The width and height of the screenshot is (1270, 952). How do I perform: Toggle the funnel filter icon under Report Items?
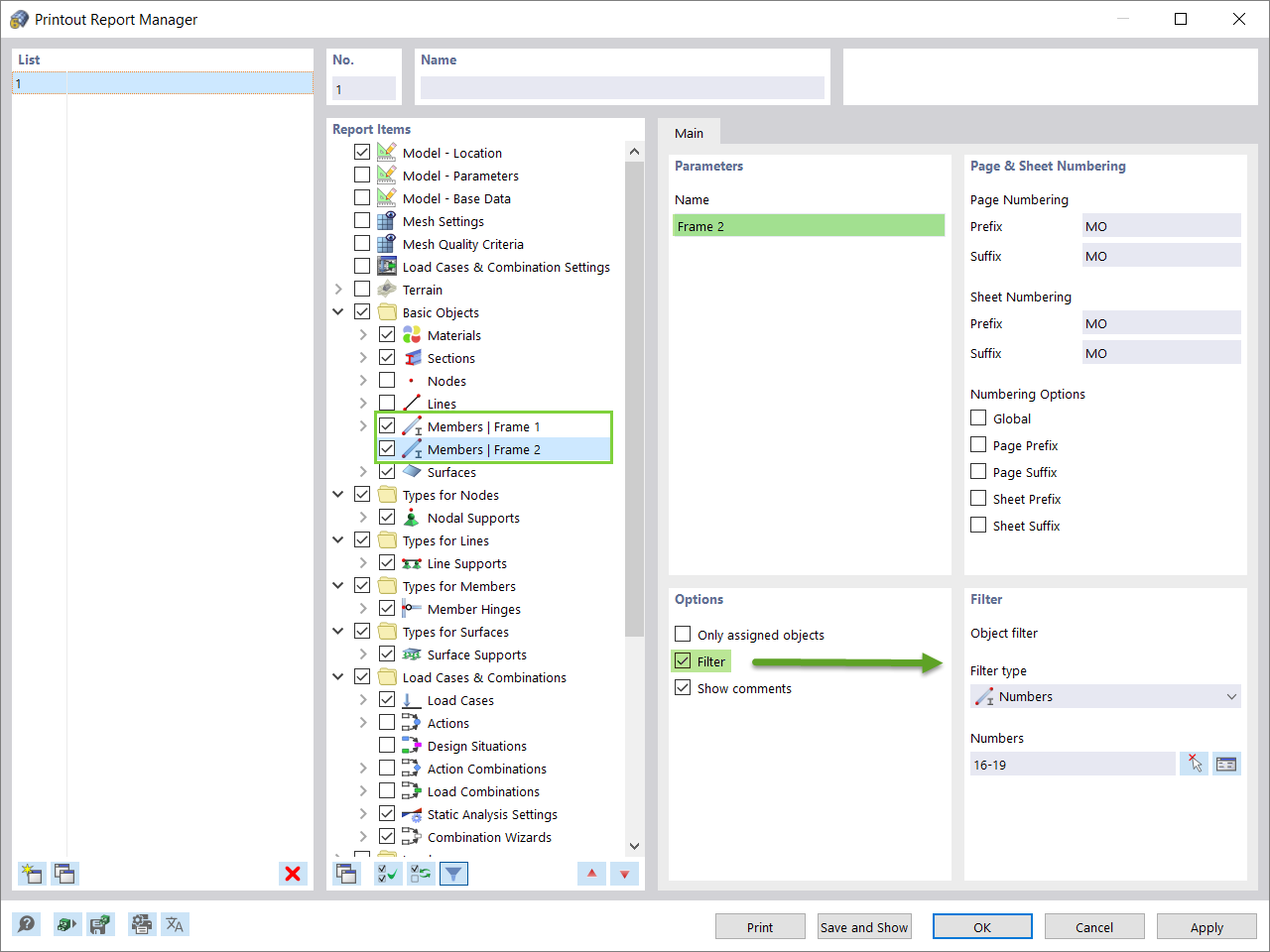(453, 874)
